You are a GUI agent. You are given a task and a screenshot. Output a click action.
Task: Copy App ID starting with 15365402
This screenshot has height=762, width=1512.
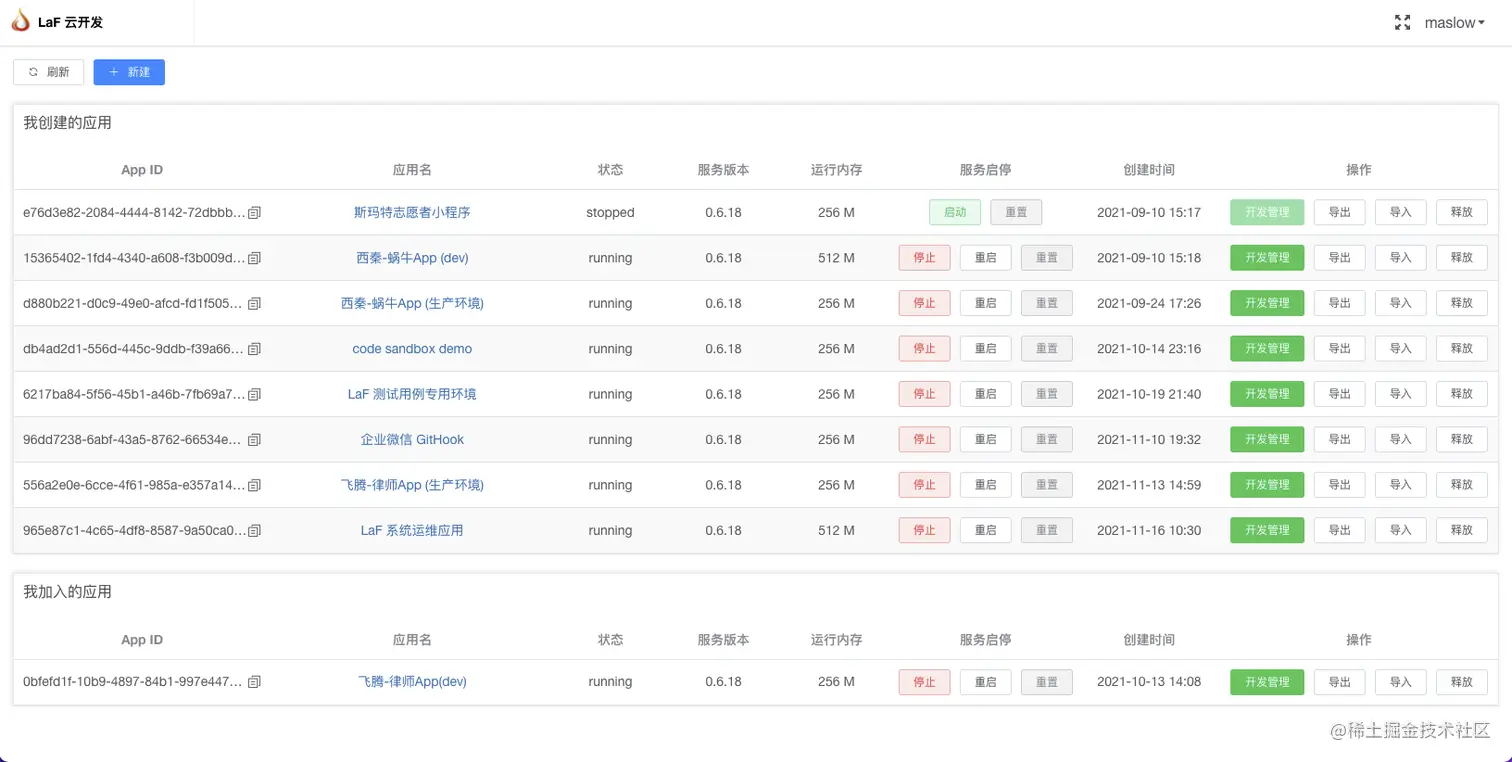254,258
